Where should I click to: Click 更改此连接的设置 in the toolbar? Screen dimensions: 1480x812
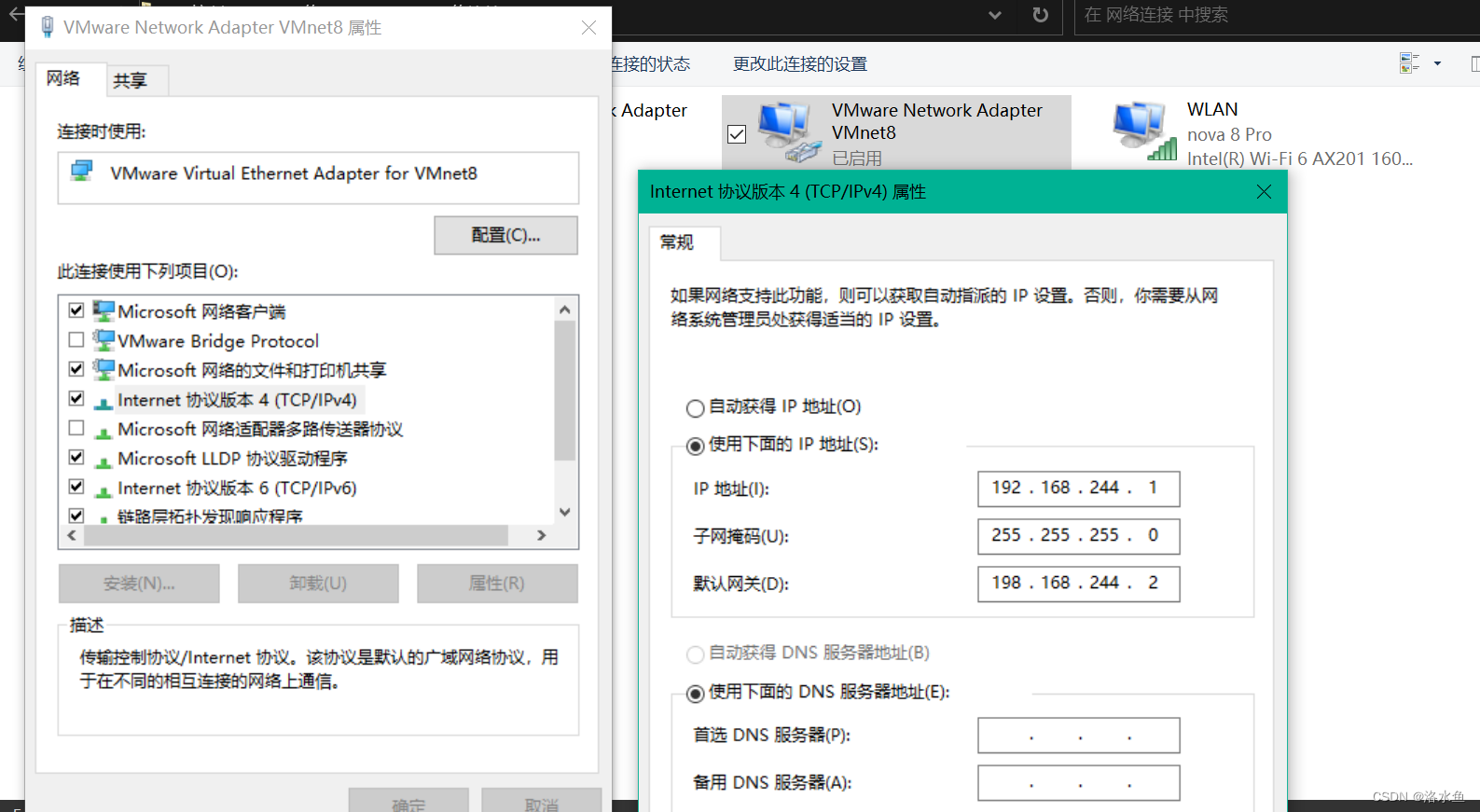pyautogui.click(x=800, y=64)
